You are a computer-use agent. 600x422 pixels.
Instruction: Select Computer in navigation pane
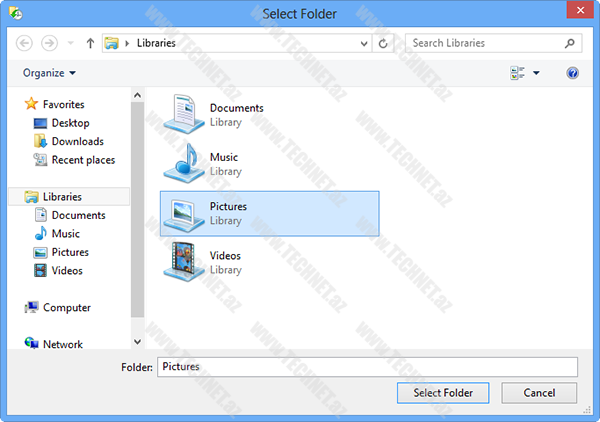67,308
